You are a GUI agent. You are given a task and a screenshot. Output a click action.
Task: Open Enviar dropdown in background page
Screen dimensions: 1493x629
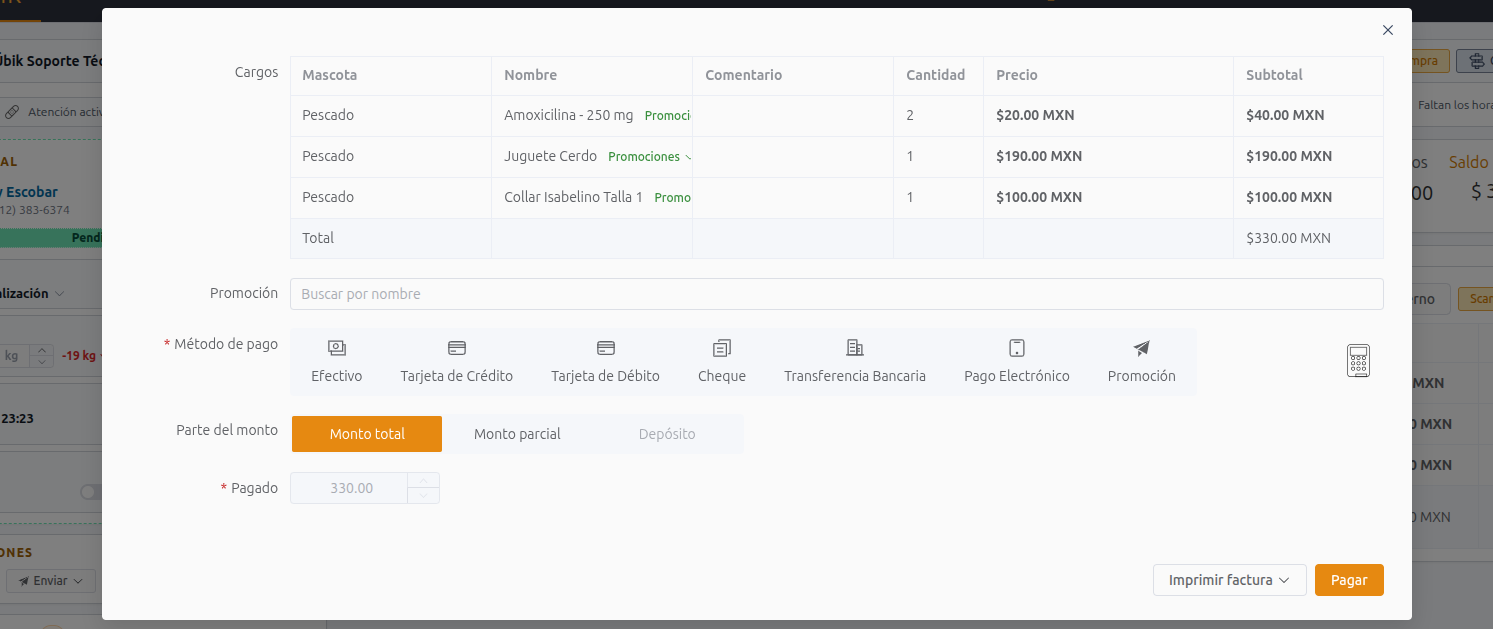point(51,580)
